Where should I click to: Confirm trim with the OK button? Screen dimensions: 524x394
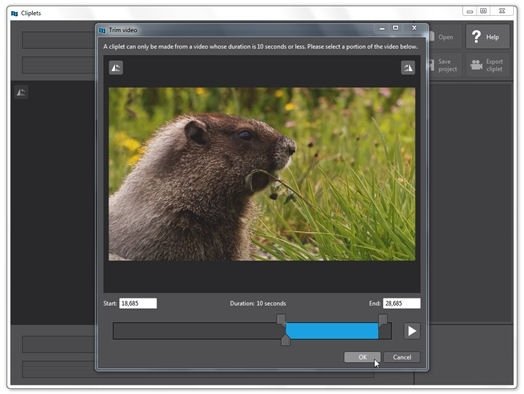(362, 357)
